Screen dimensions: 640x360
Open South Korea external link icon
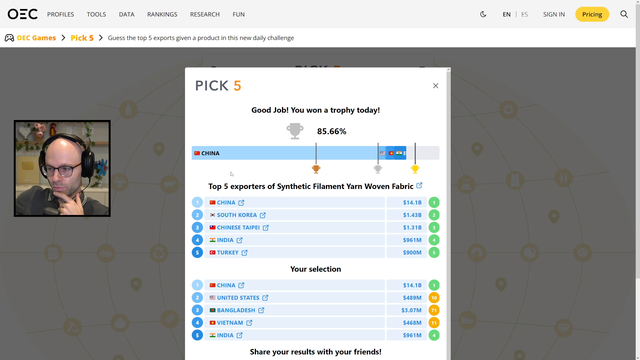pos(263,215)
